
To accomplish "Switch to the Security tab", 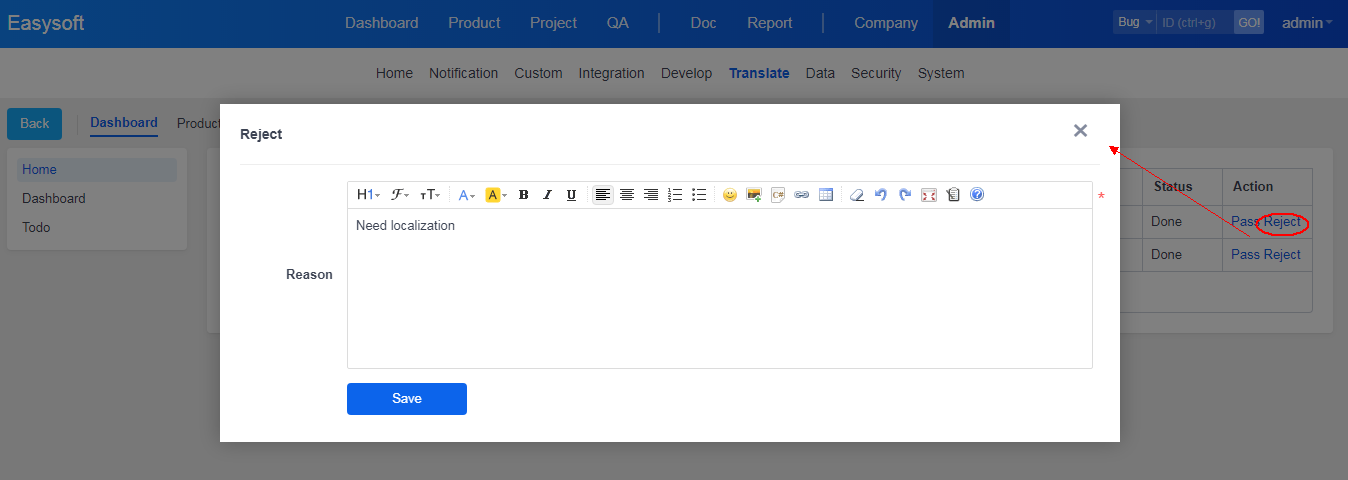I will (x=876, y=73).
